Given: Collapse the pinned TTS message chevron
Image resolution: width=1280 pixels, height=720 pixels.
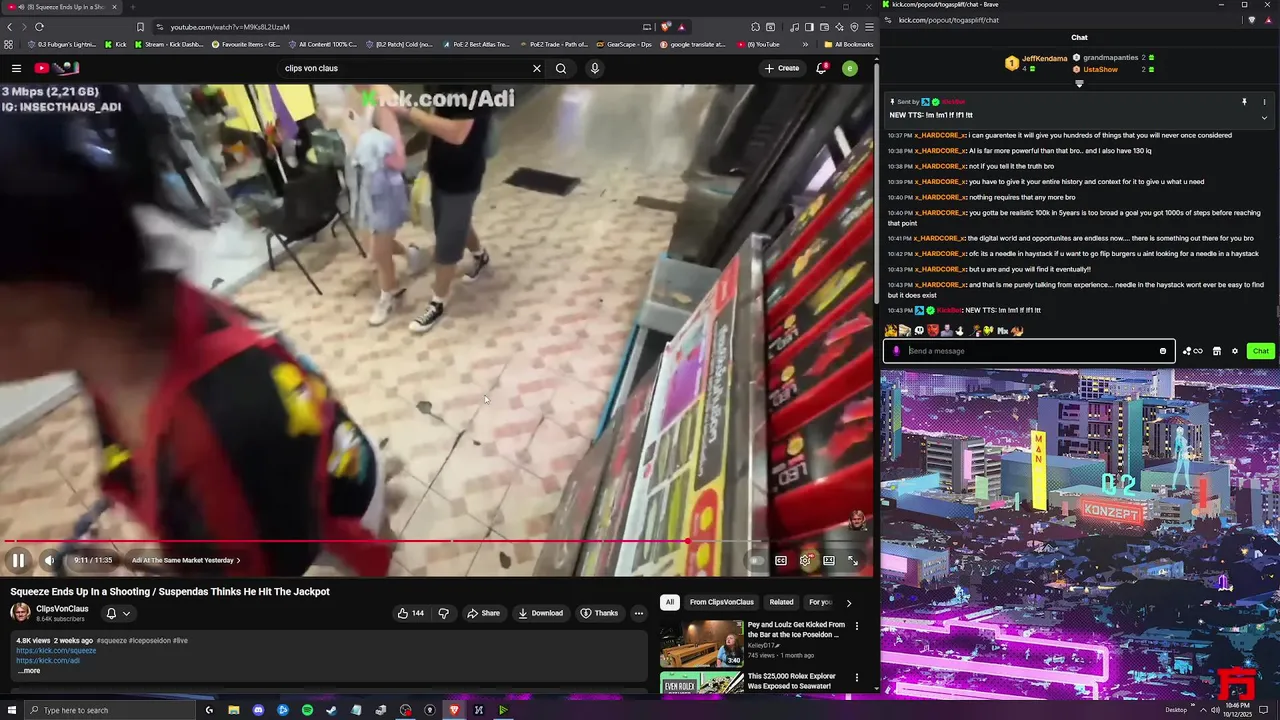Looking at the screenshot, I should [x=1264, y=117].
